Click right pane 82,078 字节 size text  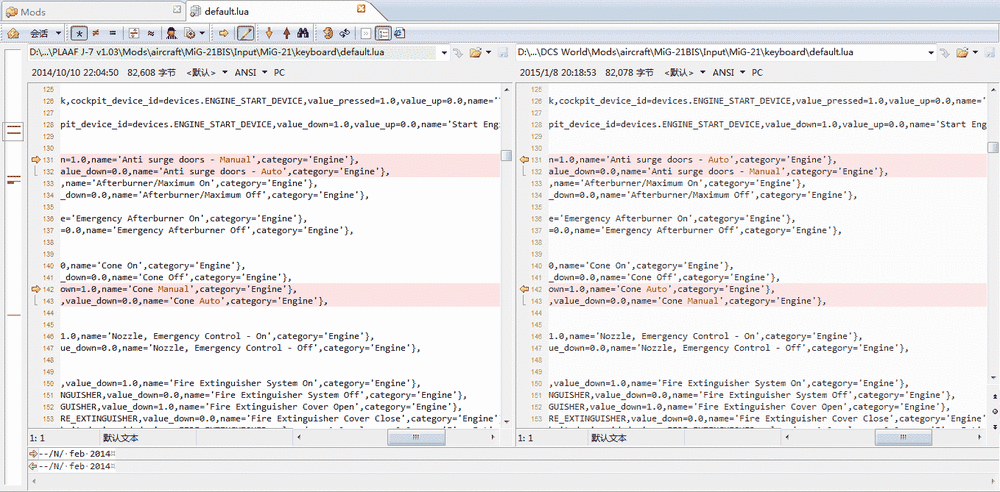point(629,73)
